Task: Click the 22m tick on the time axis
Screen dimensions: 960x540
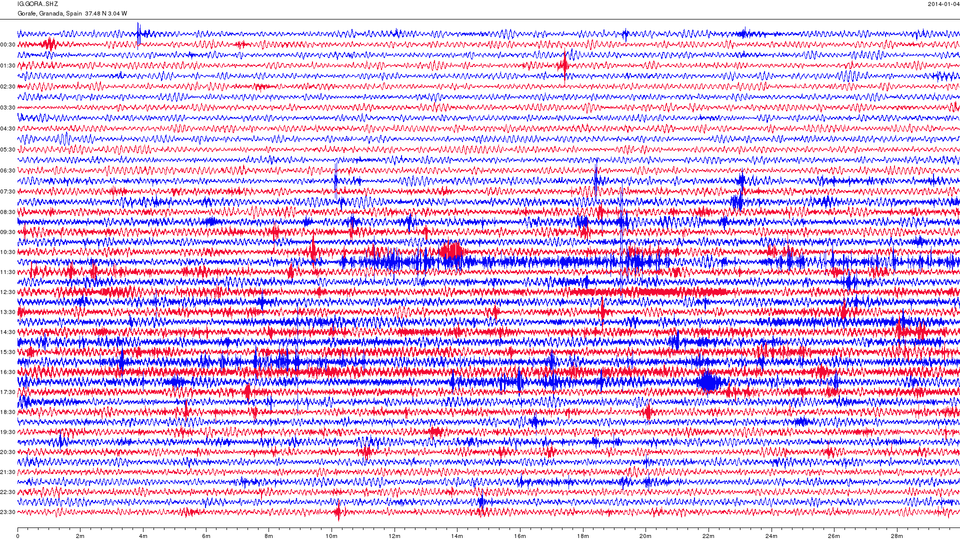Action: pyautogui.click(x=708, y=536)
